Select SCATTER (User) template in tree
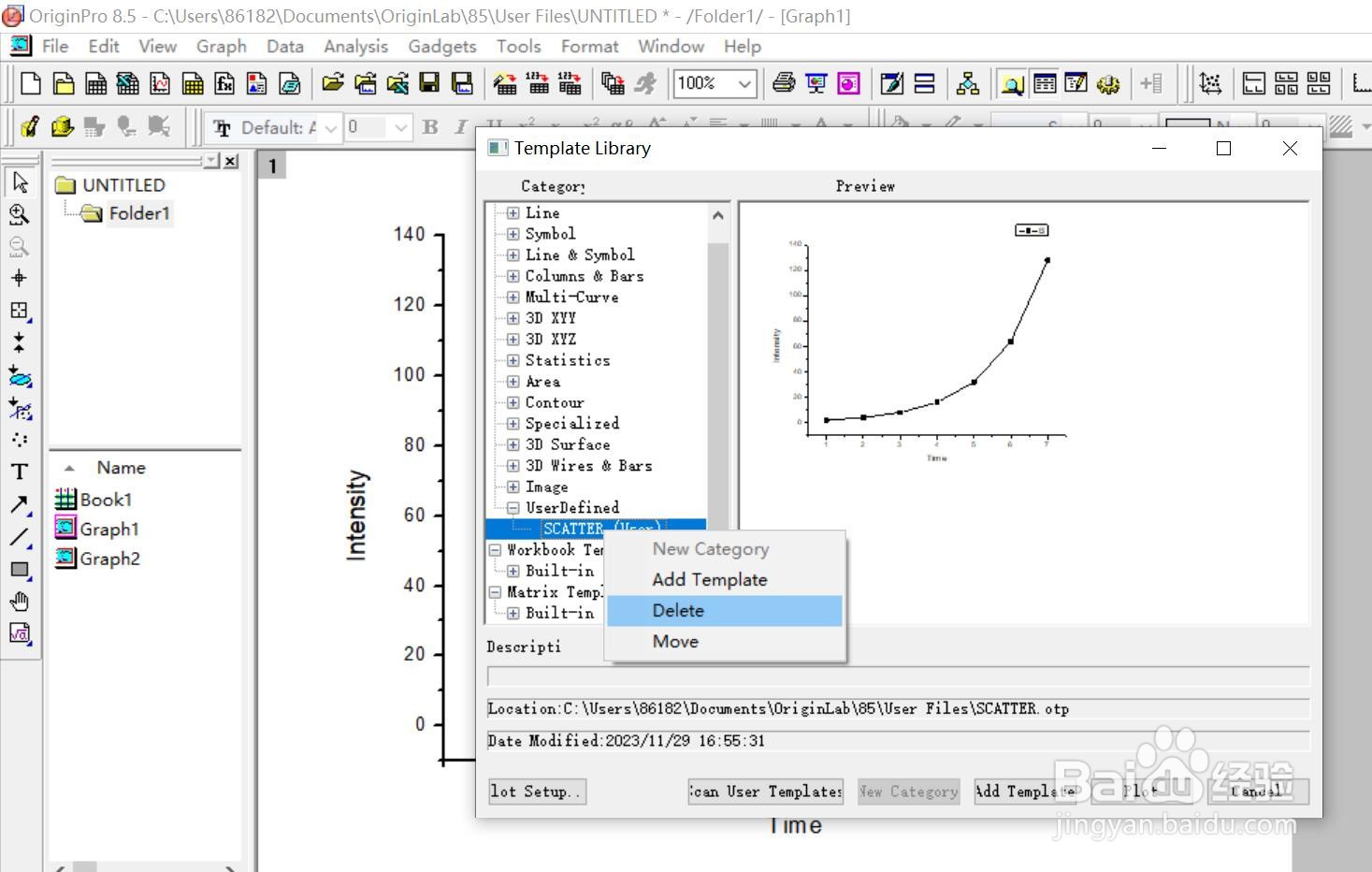 point(602,529)
